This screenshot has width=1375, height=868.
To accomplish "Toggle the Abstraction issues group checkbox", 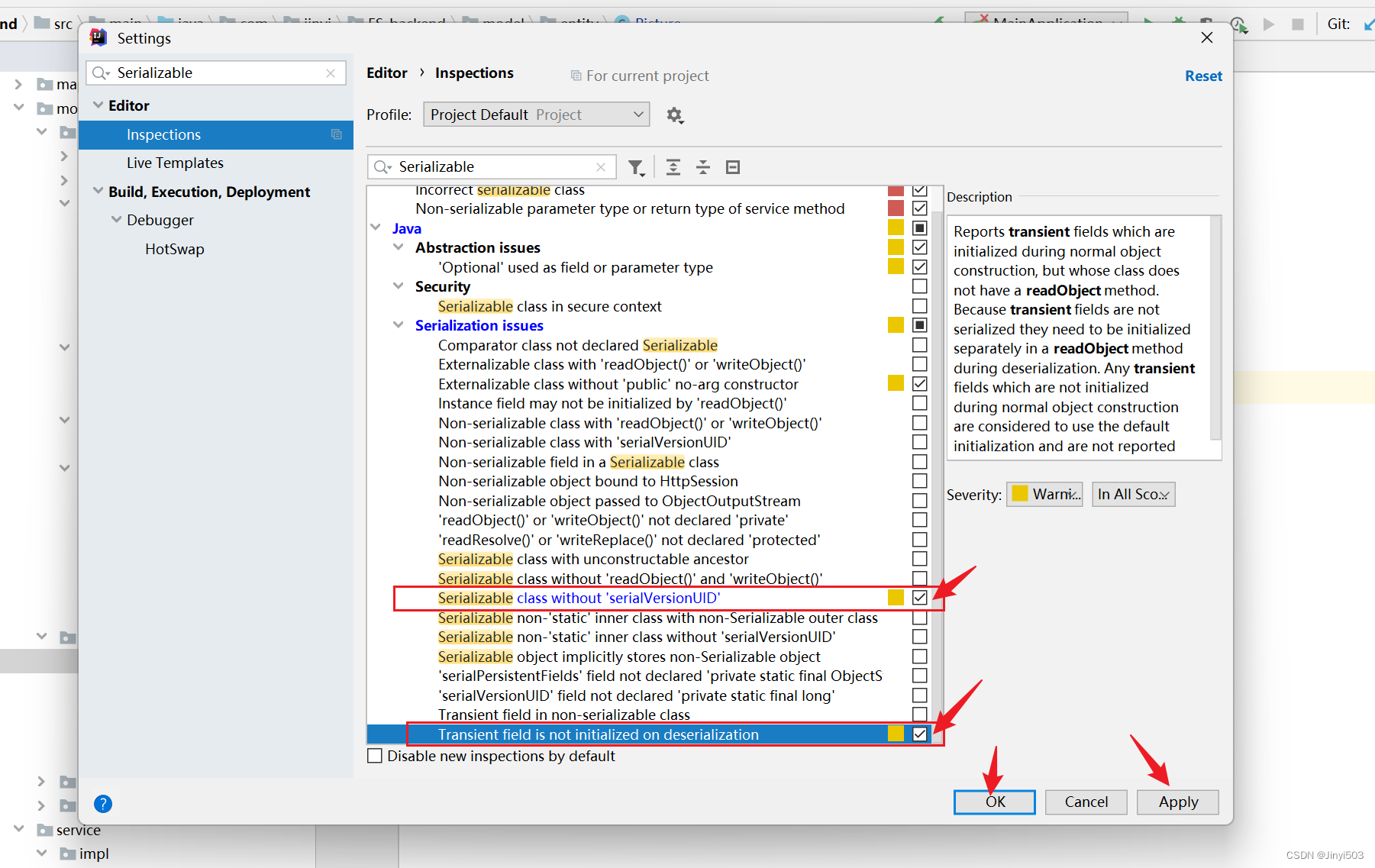I will click(920, 247).
